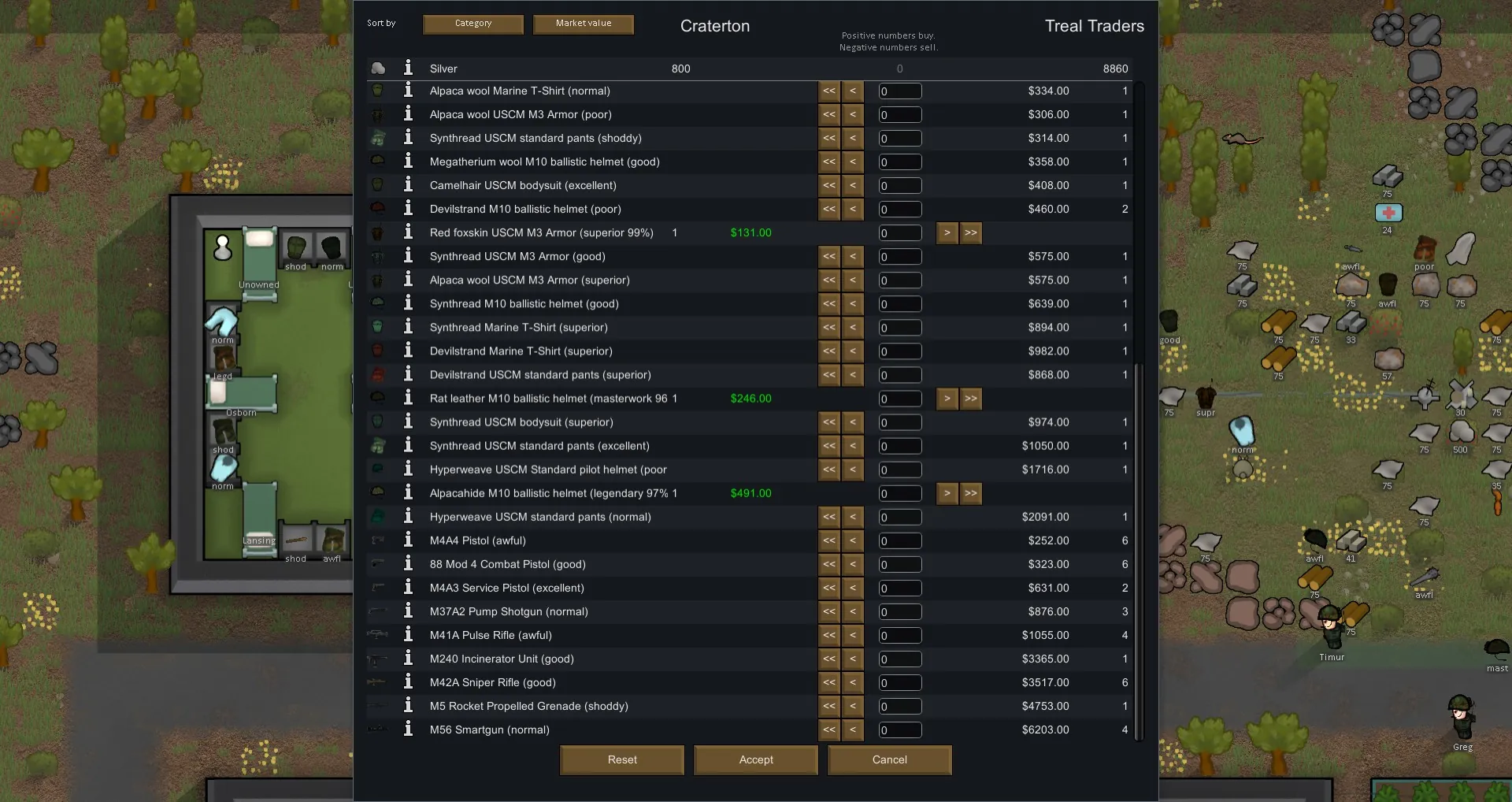The width and height of the screenshot is (1512, 802).
Task: Buy one M42A Sniper Rifle with single arrow
Action: [852, 682]
